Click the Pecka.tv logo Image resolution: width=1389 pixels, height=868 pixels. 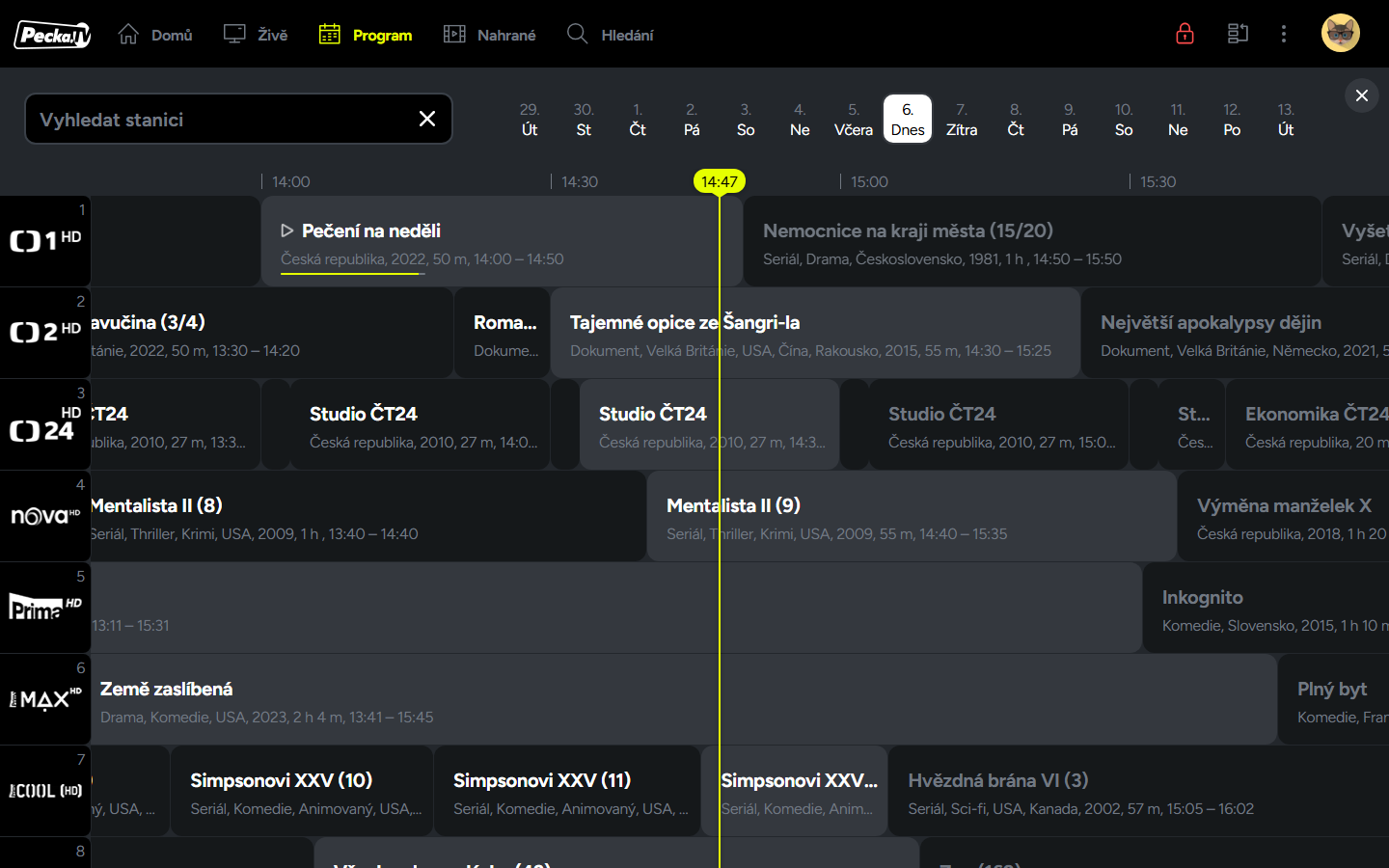(x=52, y=35)
